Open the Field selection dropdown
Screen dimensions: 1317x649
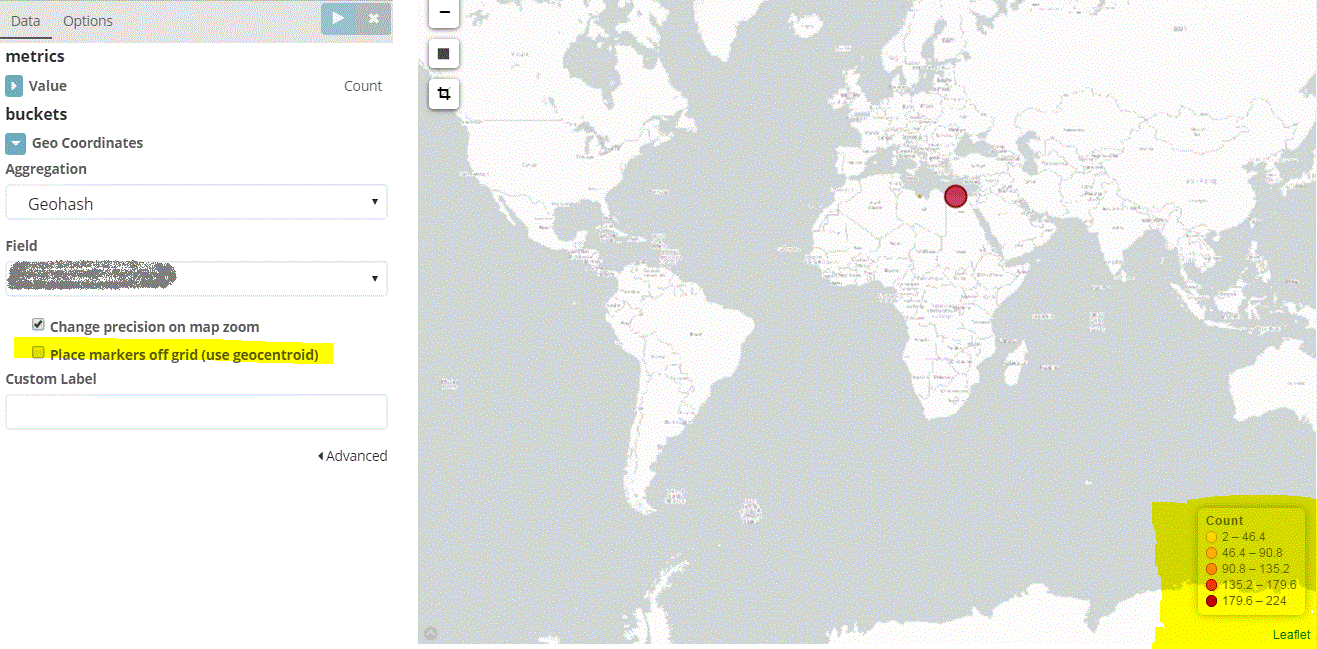(x=196, y=278)
